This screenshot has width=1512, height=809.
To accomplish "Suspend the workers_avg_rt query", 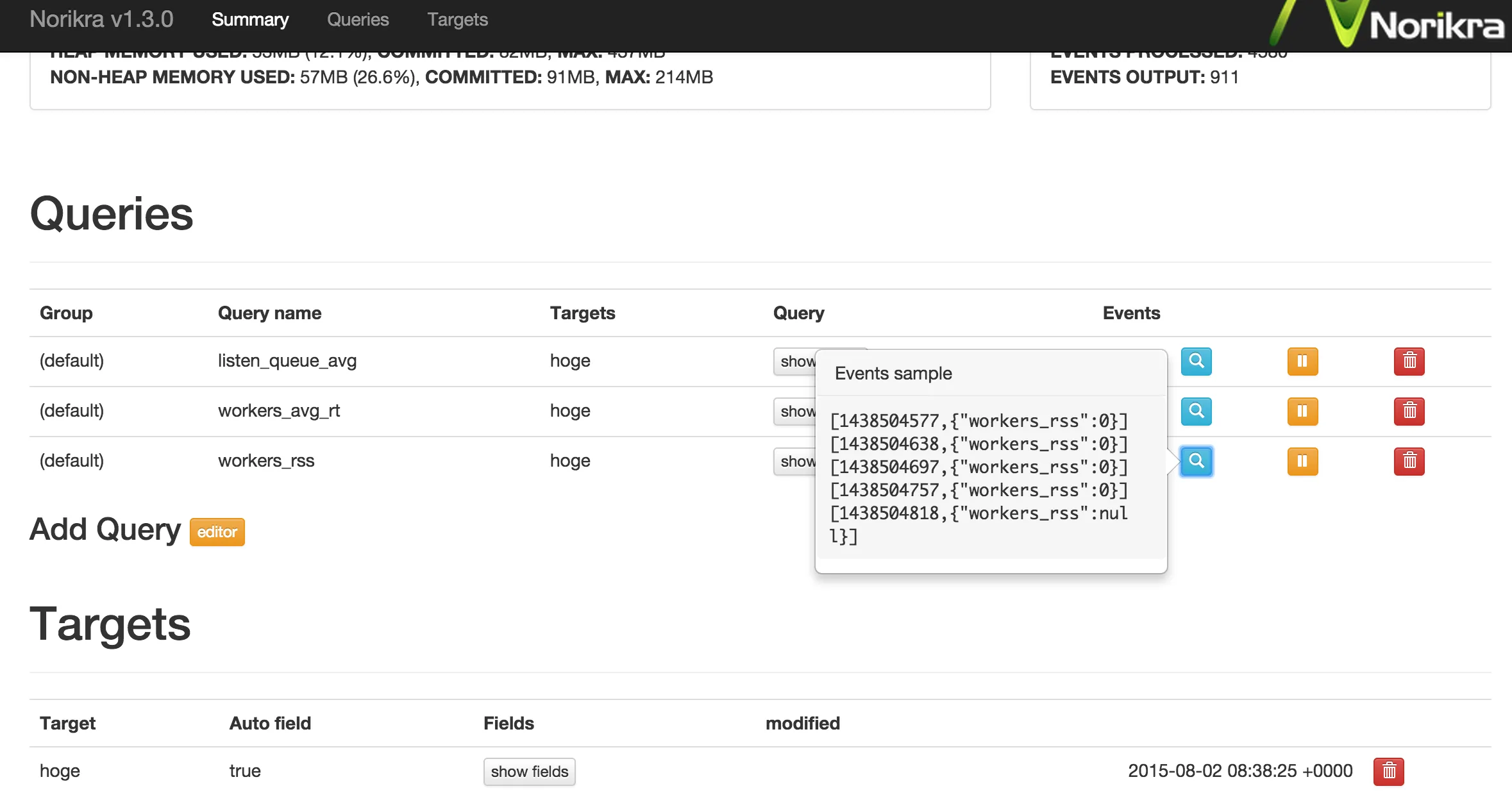I will (x=1302, y=411).
